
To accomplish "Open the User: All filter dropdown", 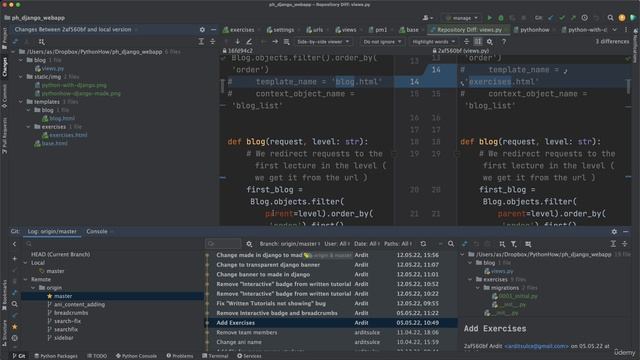I will (x=337, y=244).
